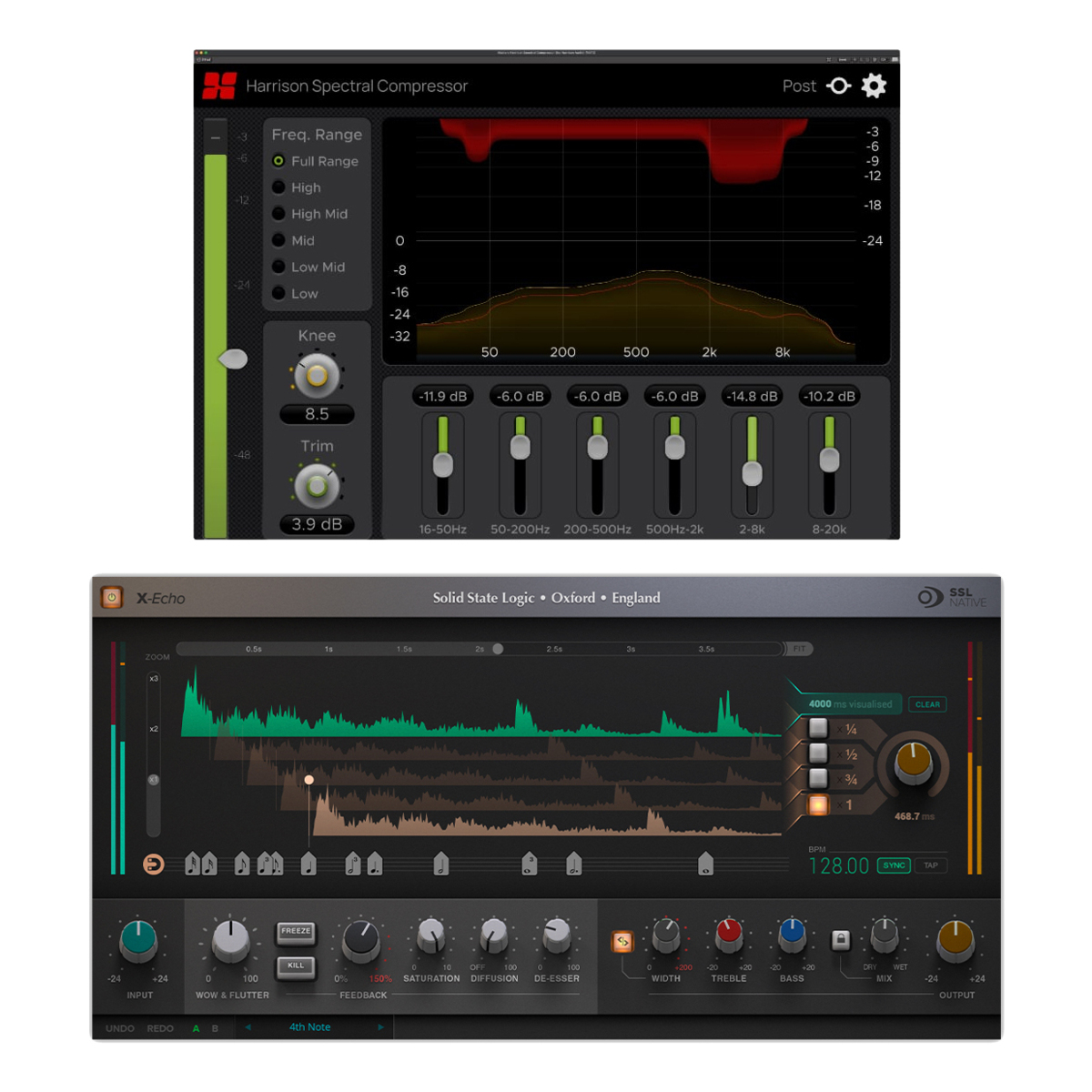Enable the x¼ delay tap

(x=818, y=728)
